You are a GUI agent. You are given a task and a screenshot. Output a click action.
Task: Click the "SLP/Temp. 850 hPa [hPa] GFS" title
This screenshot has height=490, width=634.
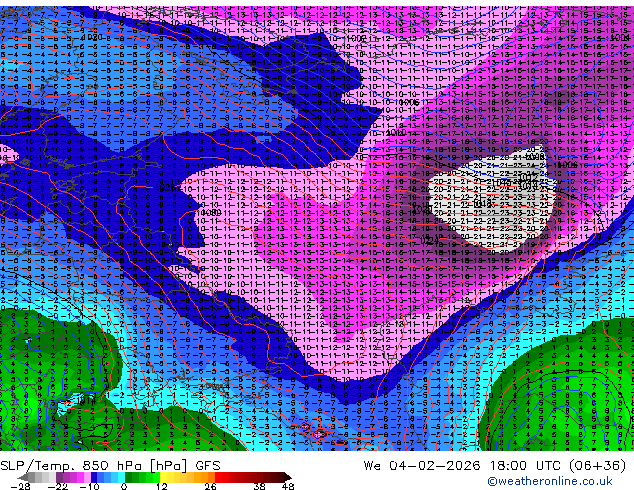(x=110, y=466)
